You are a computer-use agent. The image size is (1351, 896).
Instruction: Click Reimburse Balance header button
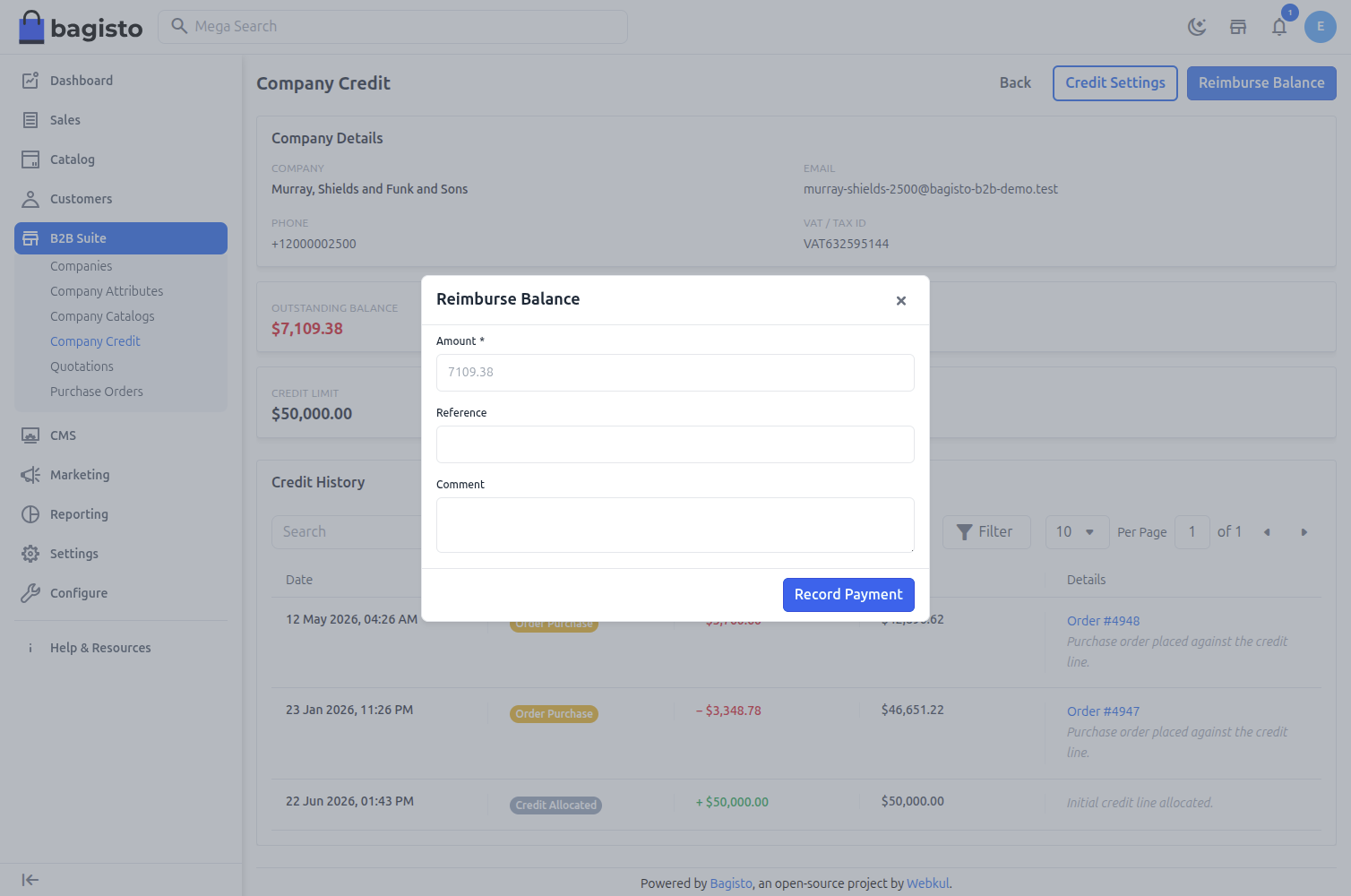(x=1261, y=83)
